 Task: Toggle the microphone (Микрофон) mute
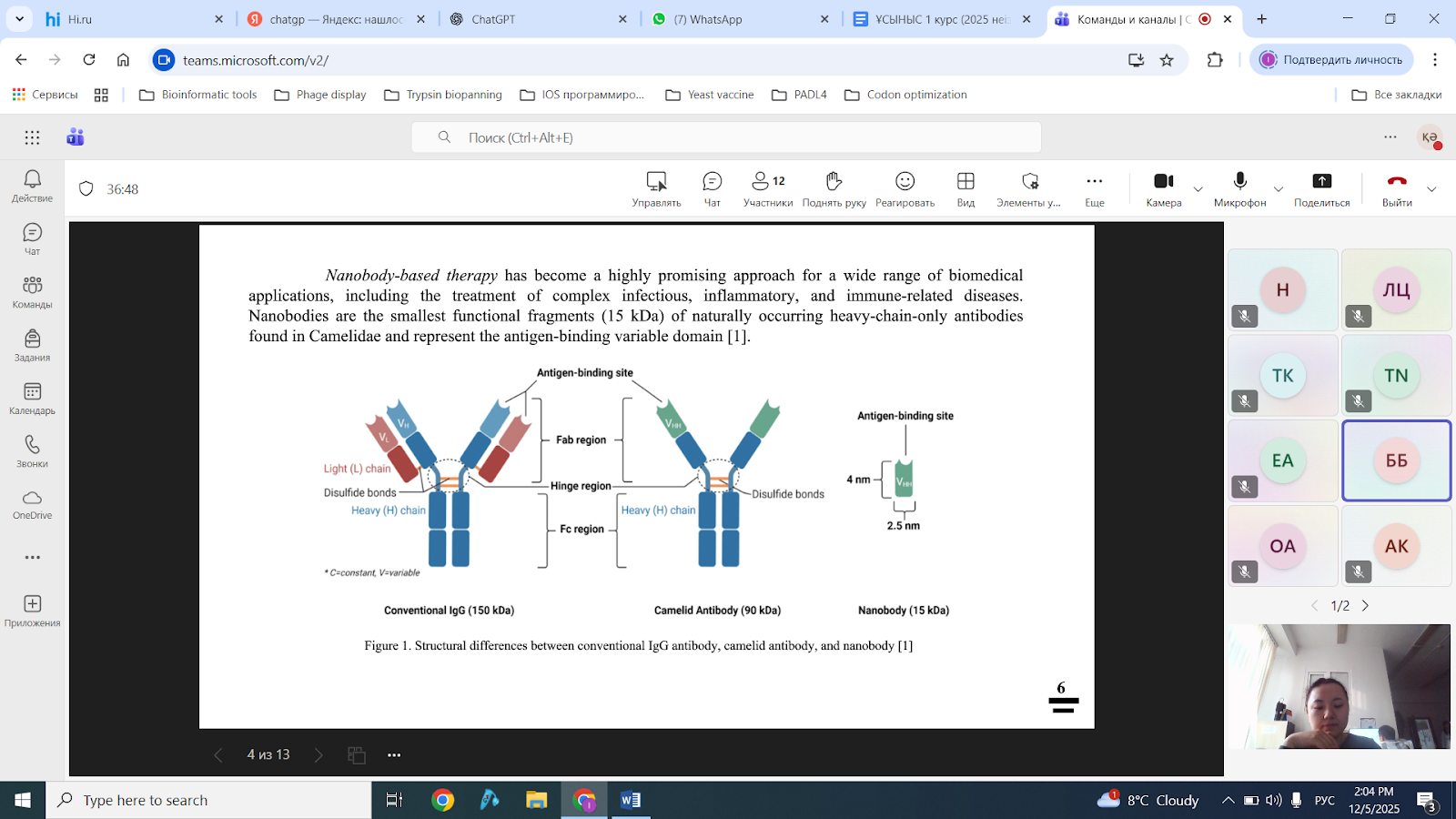pos(1239,188)
